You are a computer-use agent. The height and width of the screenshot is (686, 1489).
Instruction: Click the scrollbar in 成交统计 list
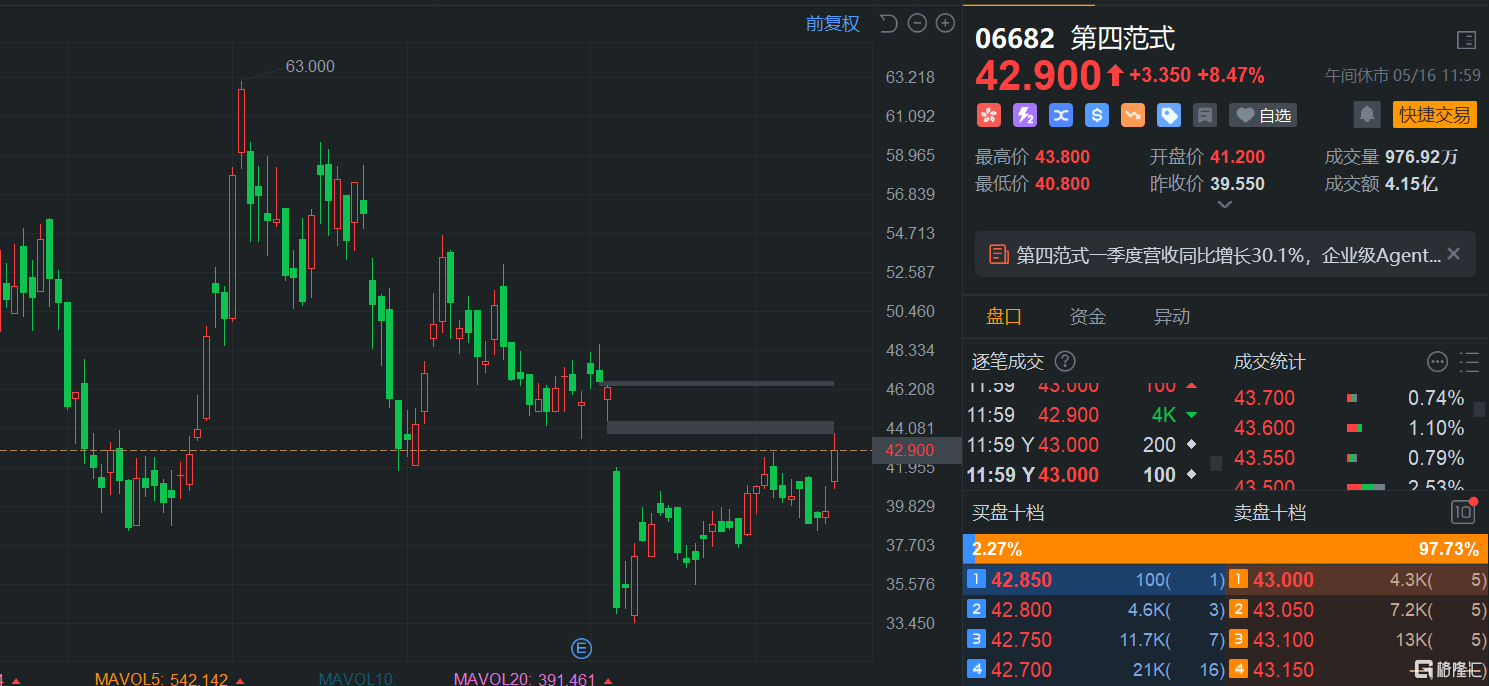pos(1480,410)
